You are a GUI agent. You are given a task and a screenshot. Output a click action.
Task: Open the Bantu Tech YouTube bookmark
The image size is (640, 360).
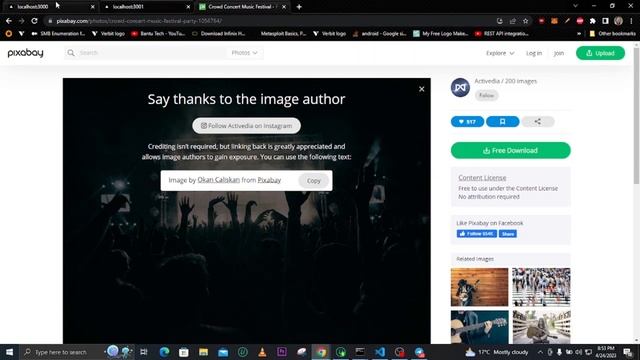tap(158, 33)
